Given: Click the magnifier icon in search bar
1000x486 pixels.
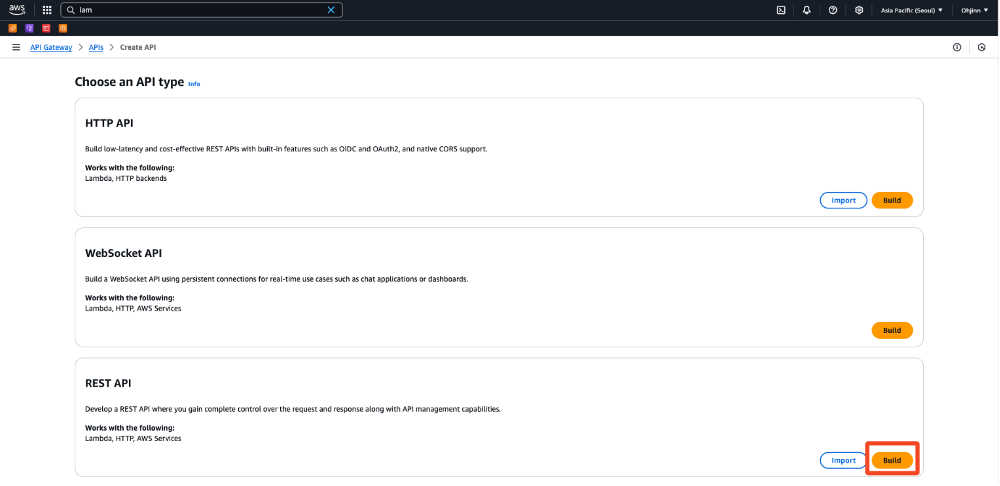Looking at the screenshot, I should point(71,10).
